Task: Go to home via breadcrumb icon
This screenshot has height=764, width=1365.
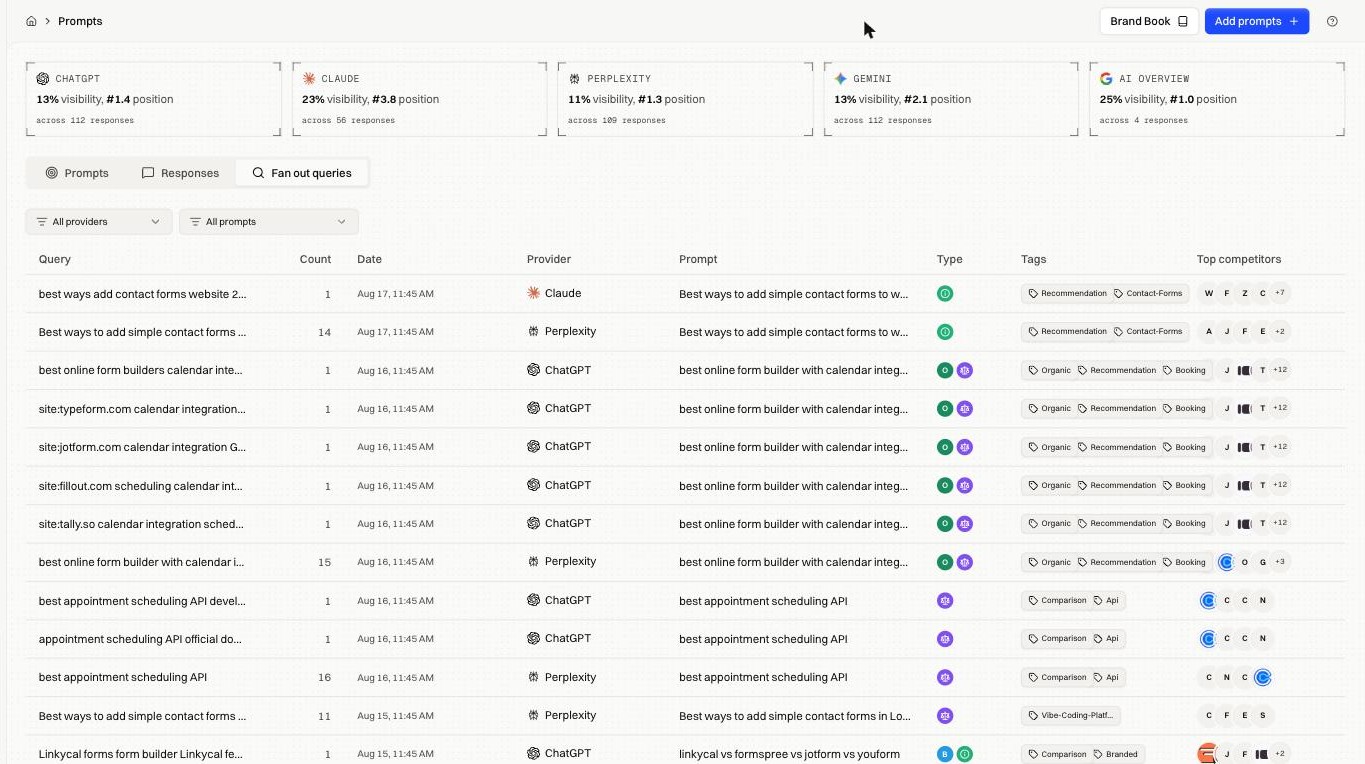Action: point(31,21)
